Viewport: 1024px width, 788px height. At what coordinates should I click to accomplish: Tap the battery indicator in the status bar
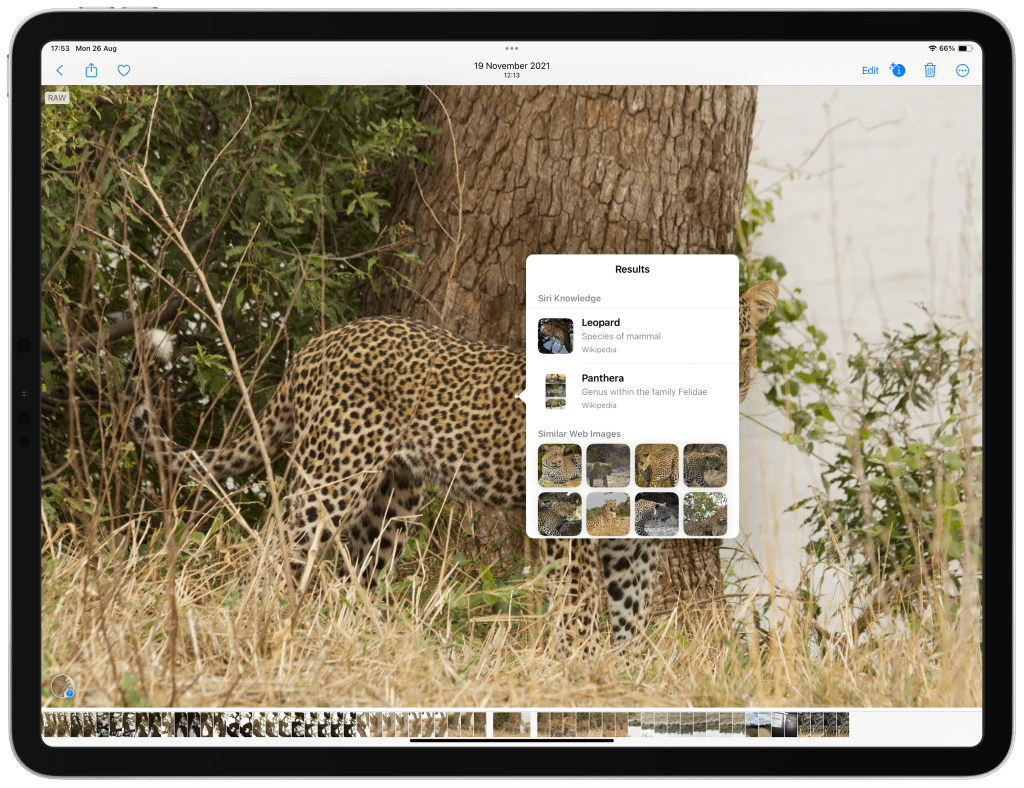point(964,48)
